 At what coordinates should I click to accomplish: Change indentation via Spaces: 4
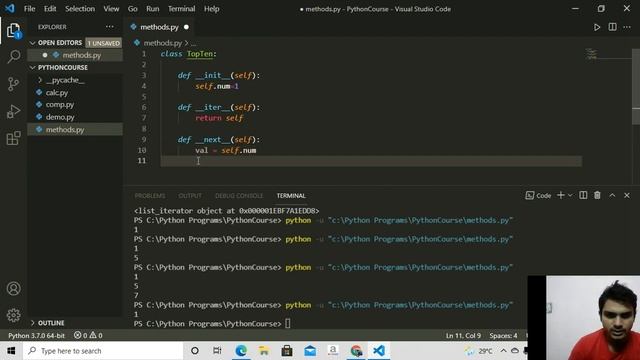(x=503, y=336)
